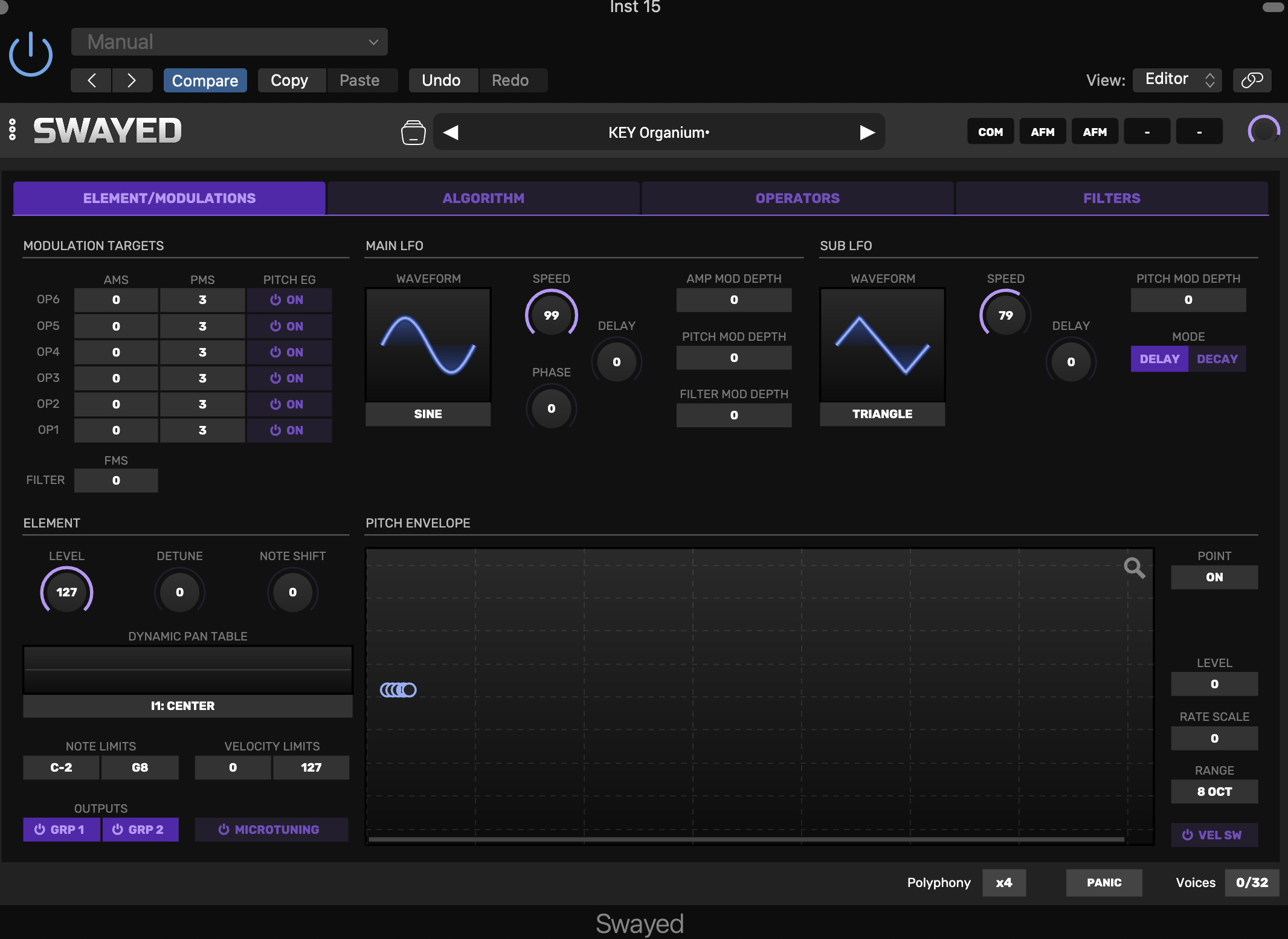Open the Manual preset dropdown

[230, 42]
